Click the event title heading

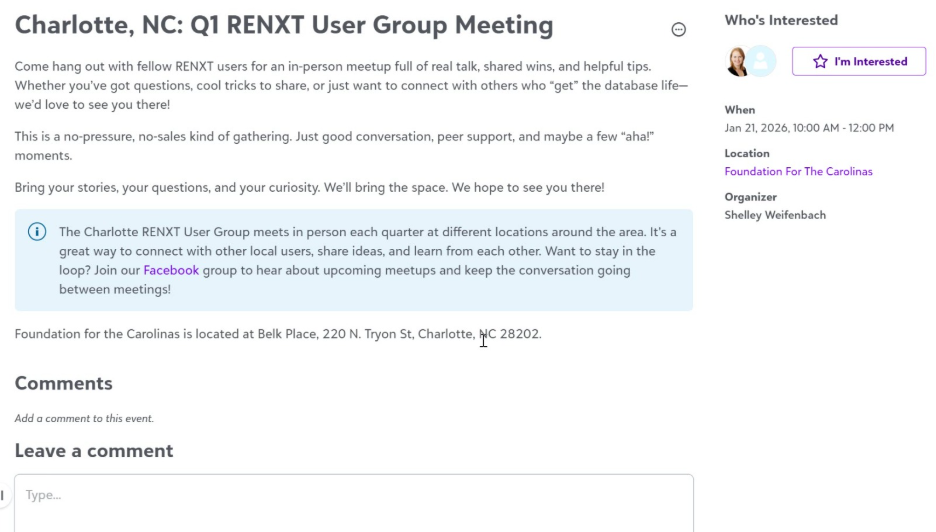[283, 25]
